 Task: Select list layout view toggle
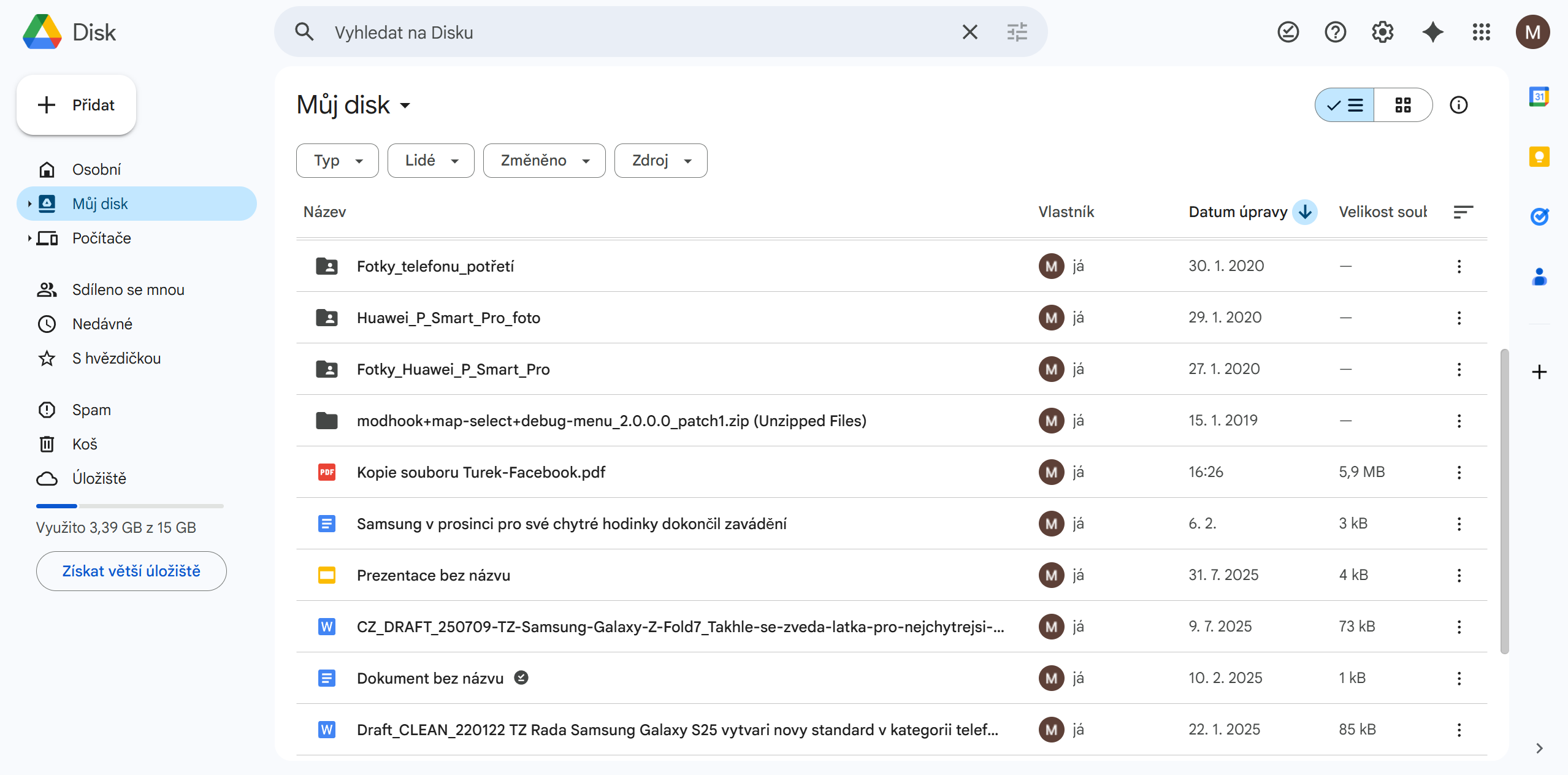(1345, 105)
